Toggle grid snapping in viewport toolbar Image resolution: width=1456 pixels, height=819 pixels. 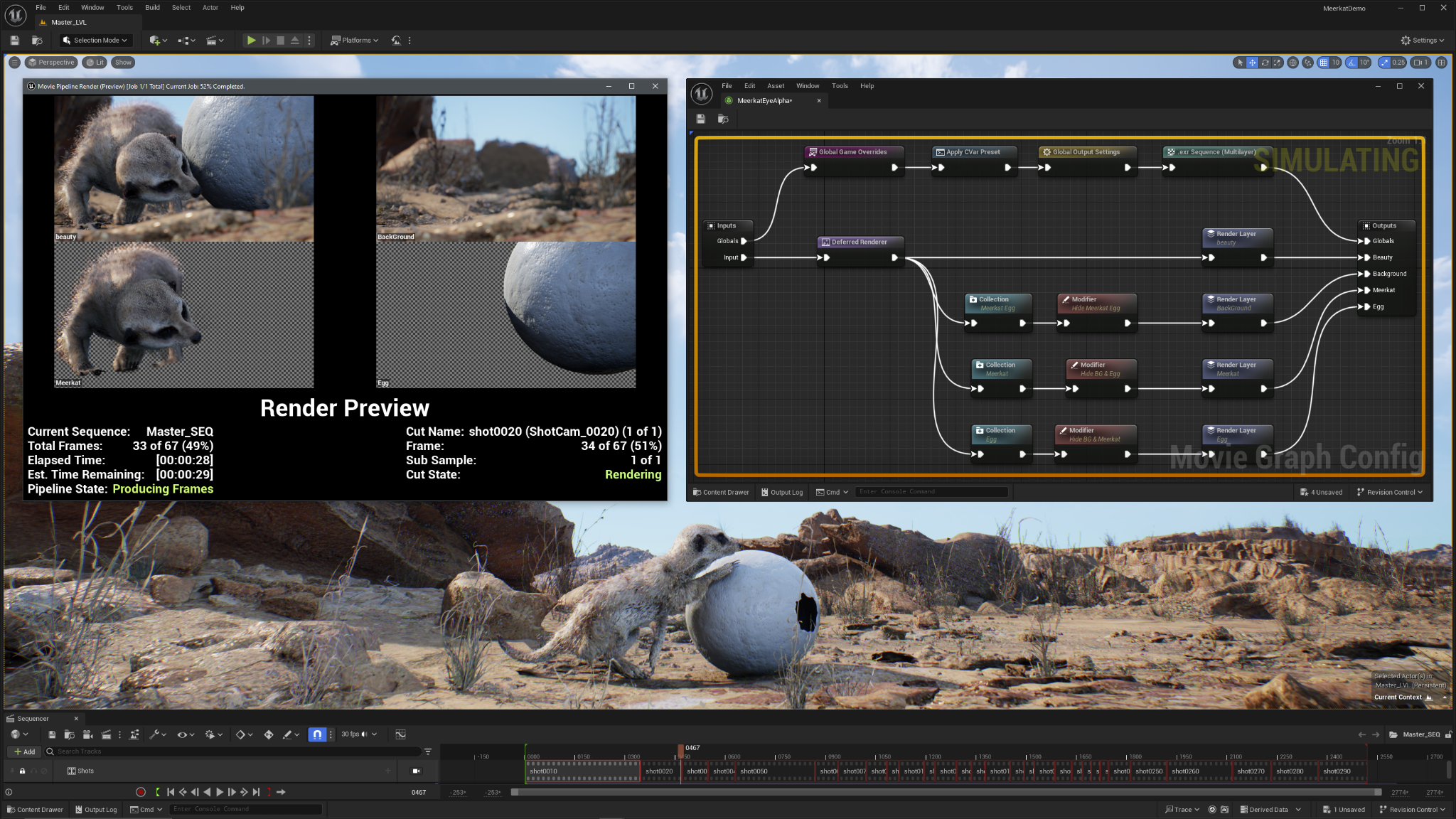1324,63
